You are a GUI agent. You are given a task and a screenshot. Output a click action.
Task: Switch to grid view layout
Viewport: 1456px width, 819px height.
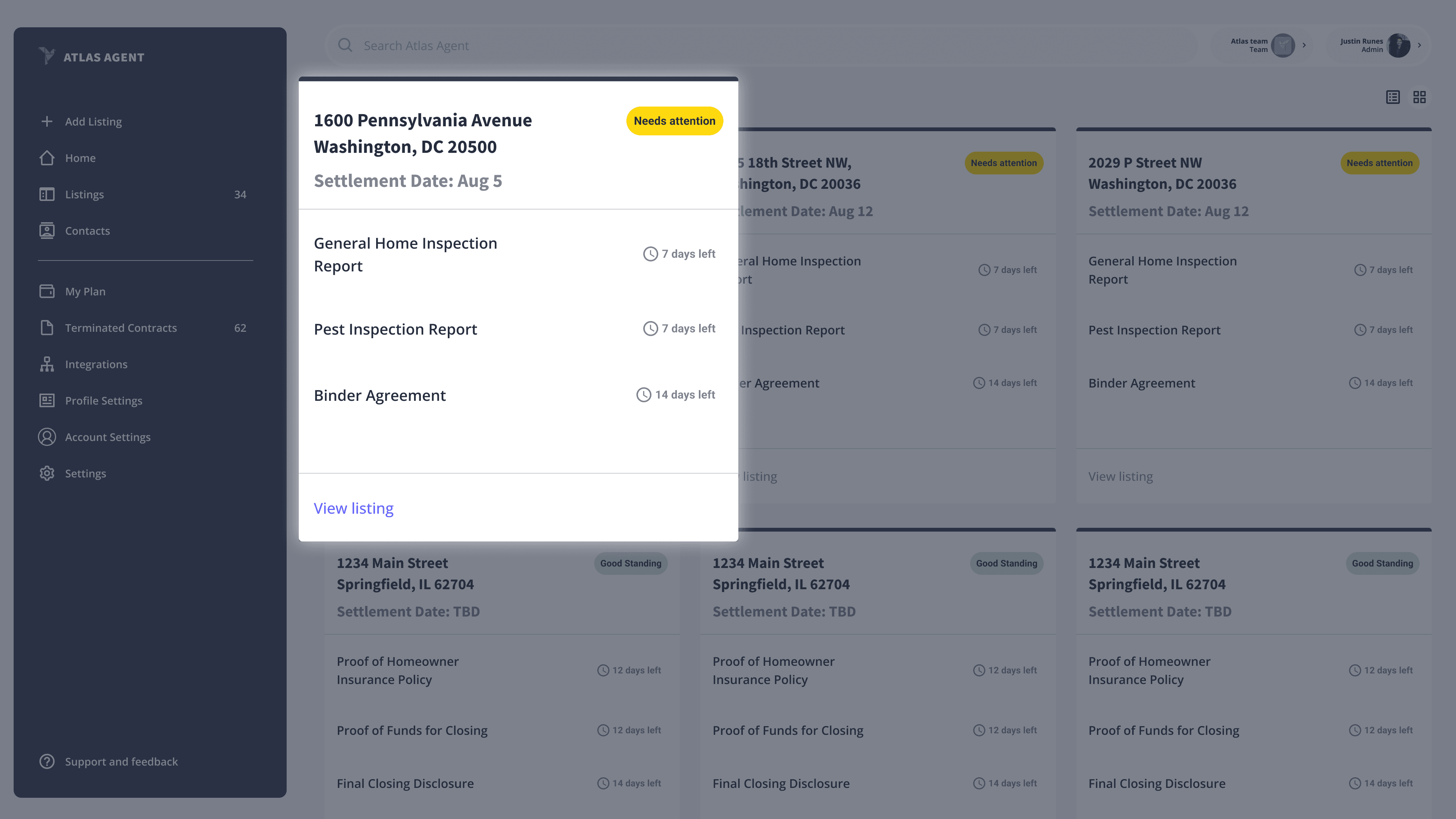[x=1419, y=97]
